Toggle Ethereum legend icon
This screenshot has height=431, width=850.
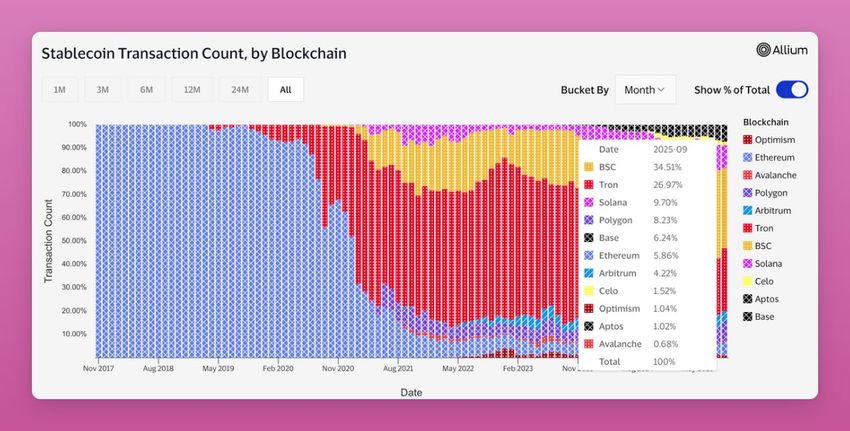[748, 158]
